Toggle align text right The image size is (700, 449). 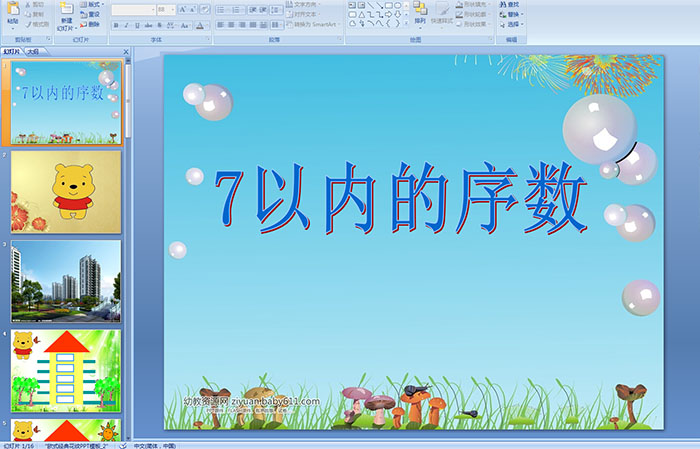coord(242,25)
